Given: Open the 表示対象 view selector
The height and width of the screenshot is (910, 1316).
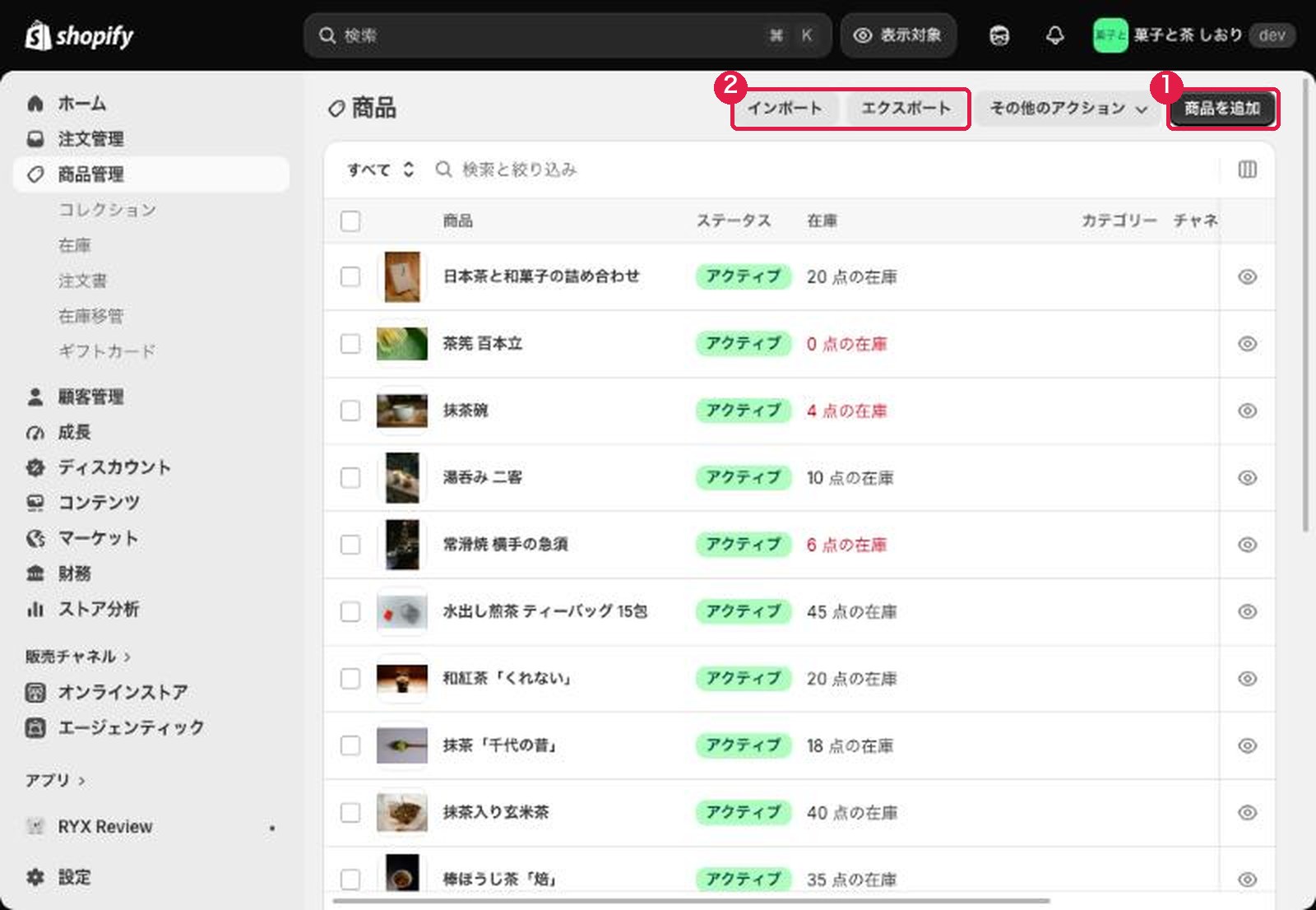Looking at the screenshot, I should [898, 35].
